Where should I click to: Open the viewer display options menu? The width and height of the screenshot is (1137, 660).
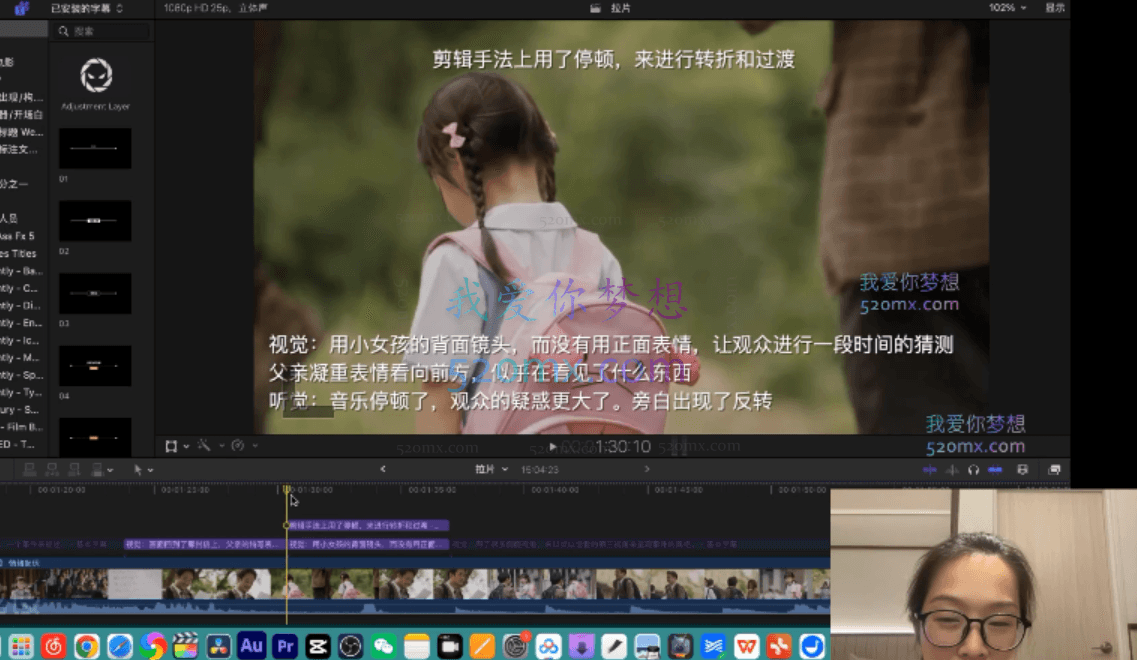coord(1055,8)
